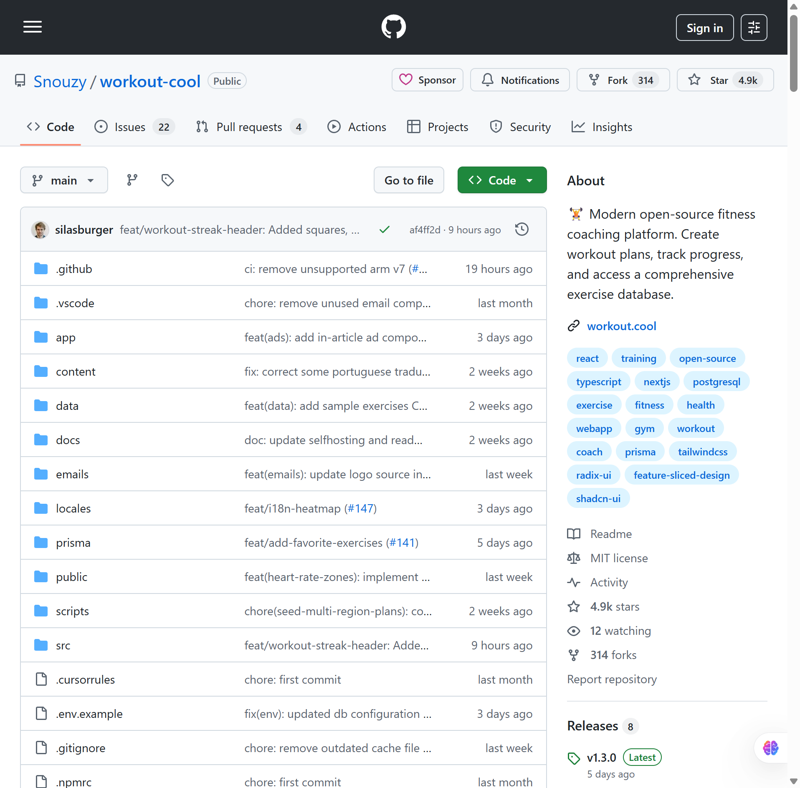Image resolution: width=800 pixels, height=788 pixels.
Task: Switch to the Code tab
Action: pos(51,127)
